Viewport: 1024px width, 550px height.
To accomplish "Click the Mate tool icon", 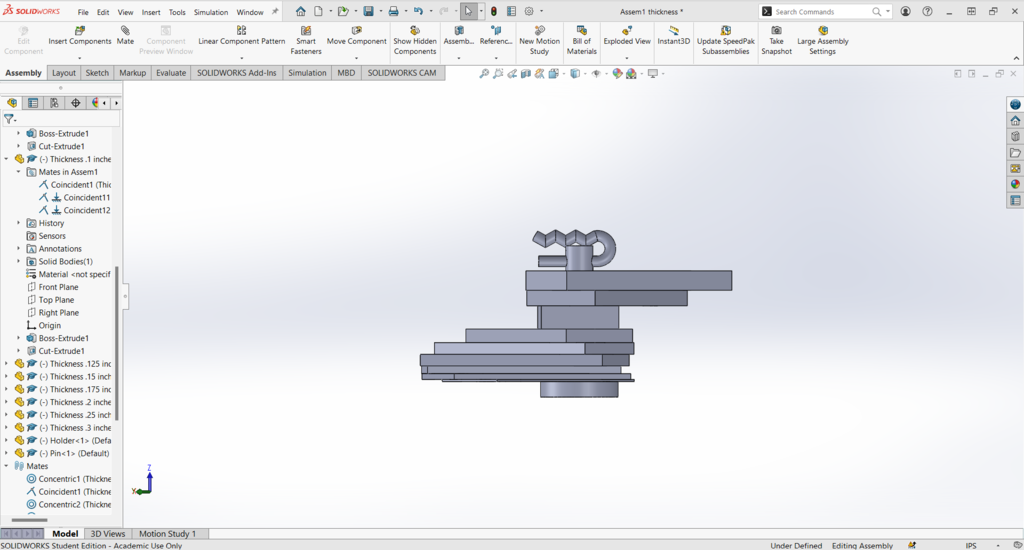I will (125, 31).
